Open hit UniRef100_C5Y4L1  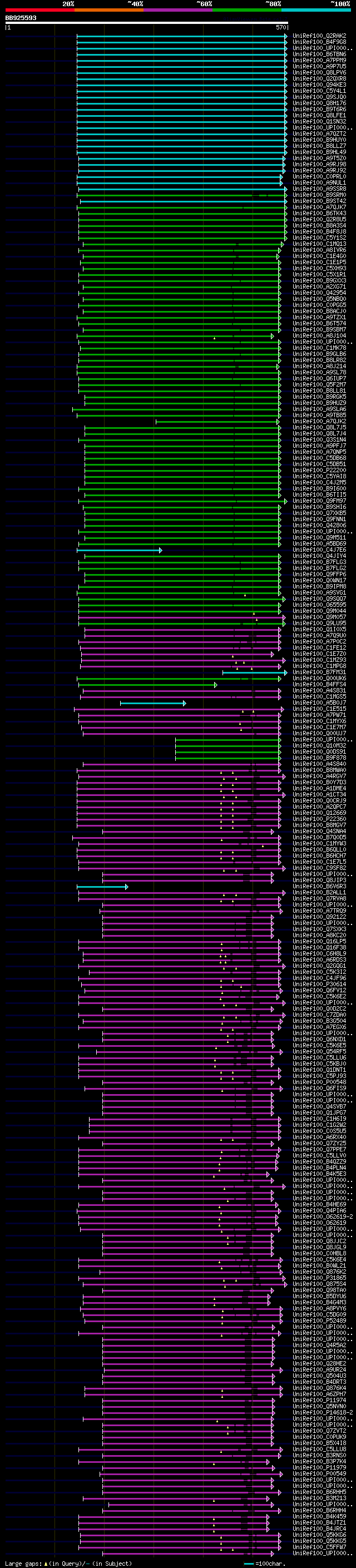319,91
